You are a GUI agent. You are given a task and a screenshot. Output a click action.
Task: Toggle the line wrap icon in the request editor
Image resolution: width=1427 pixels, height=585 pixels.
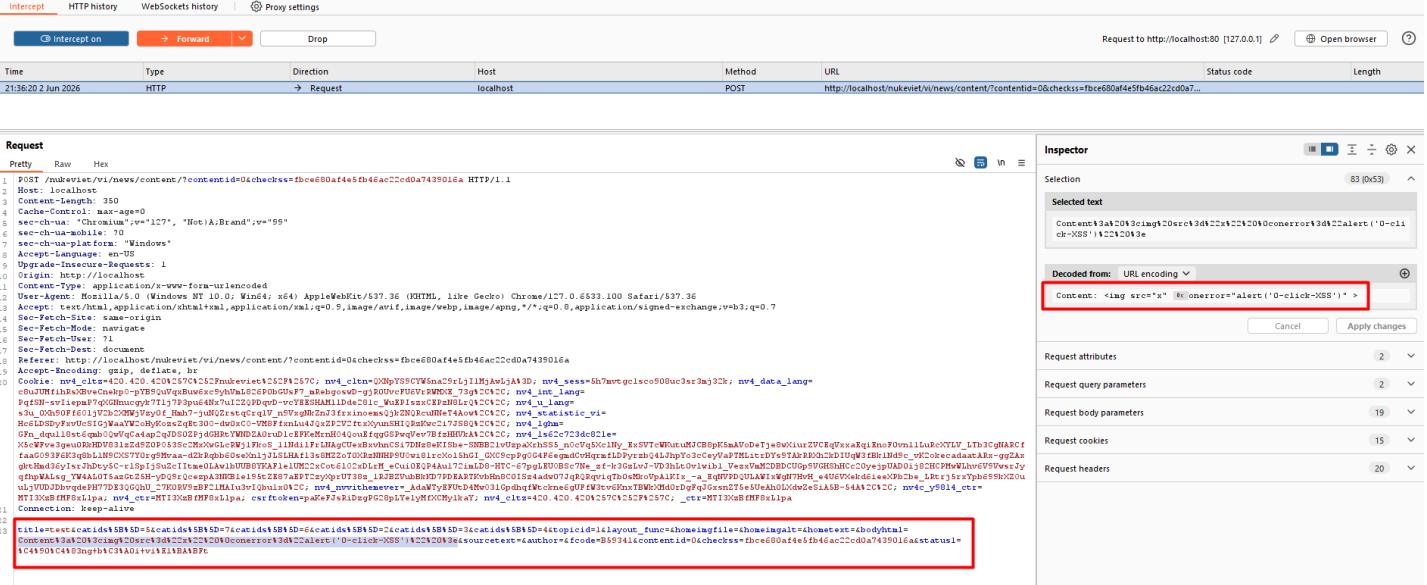pyautogui.click(x=981, y=162)
